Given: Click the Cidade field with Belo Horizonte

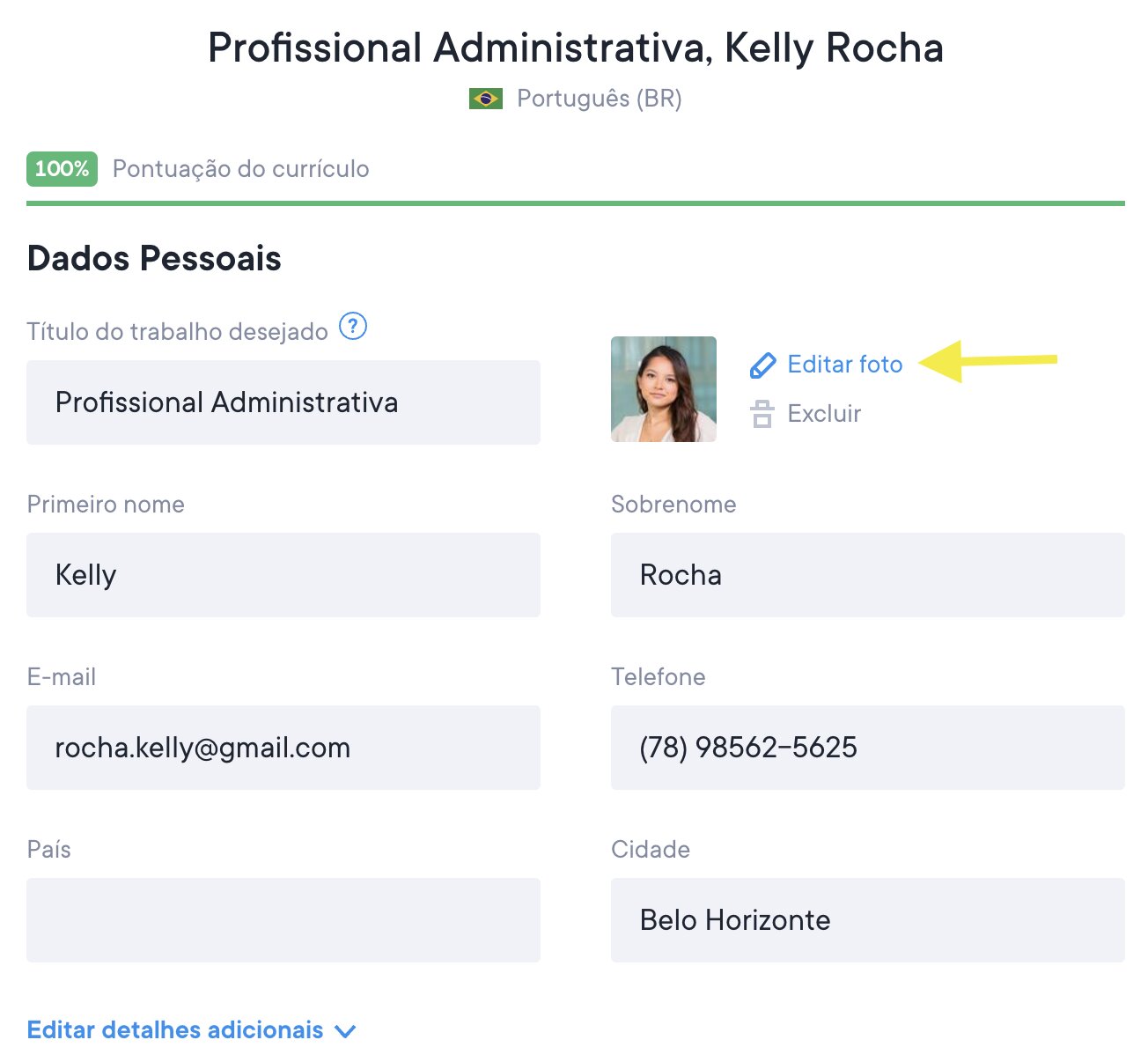Looking at the screenshot, I should (867, 920).
